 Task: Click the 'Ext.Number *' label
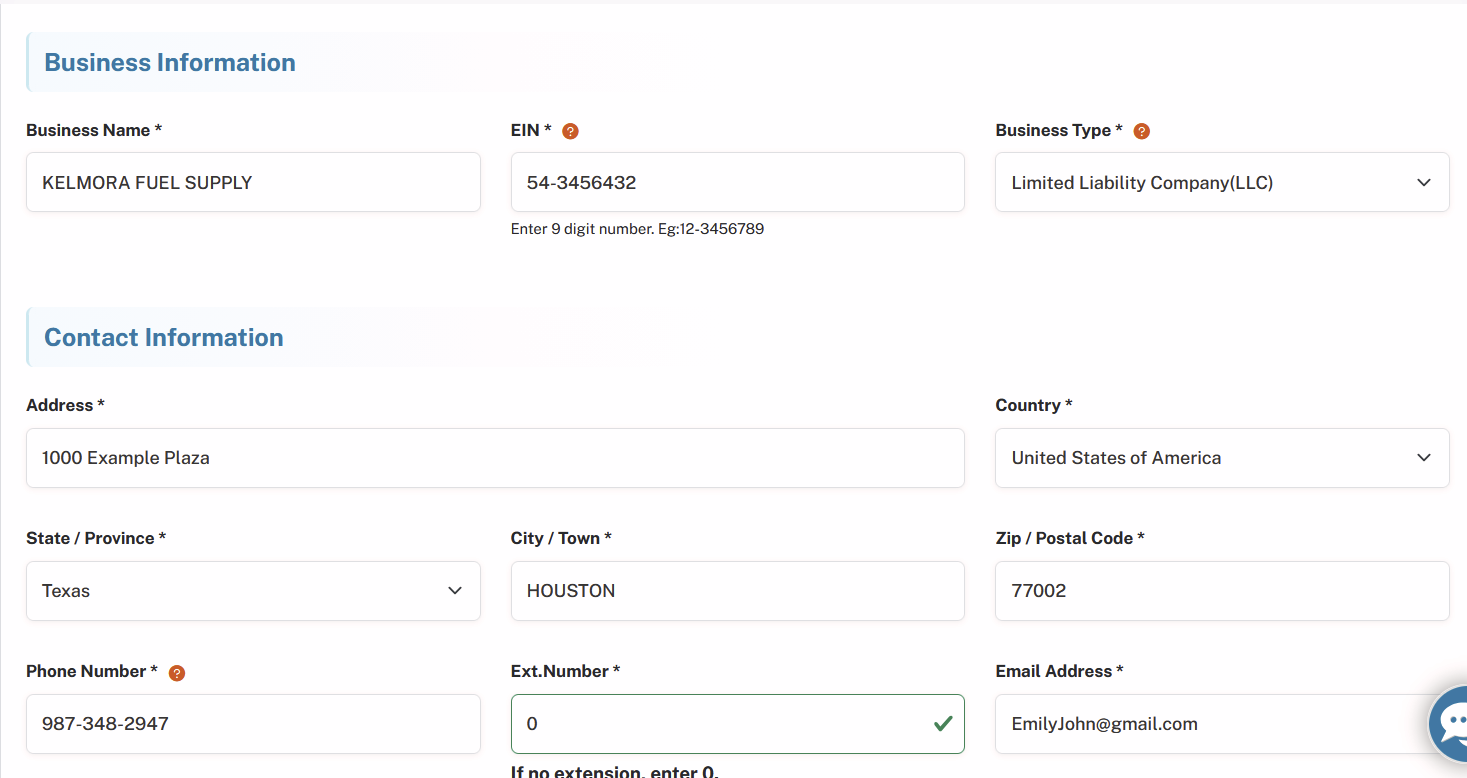pos(565,671)
